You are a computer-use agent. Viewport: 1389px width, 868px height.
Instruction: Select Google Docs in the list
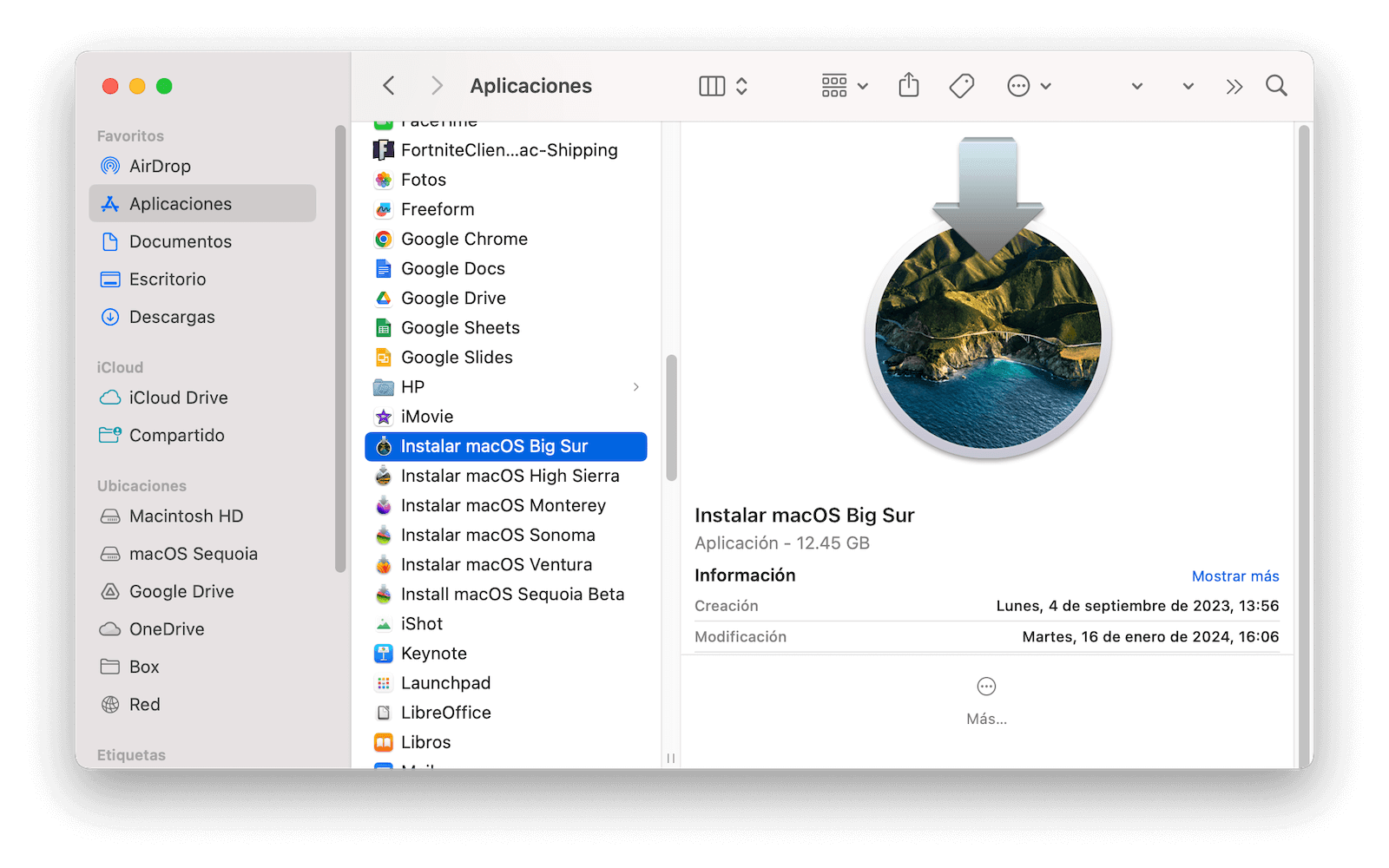point(506,268)
